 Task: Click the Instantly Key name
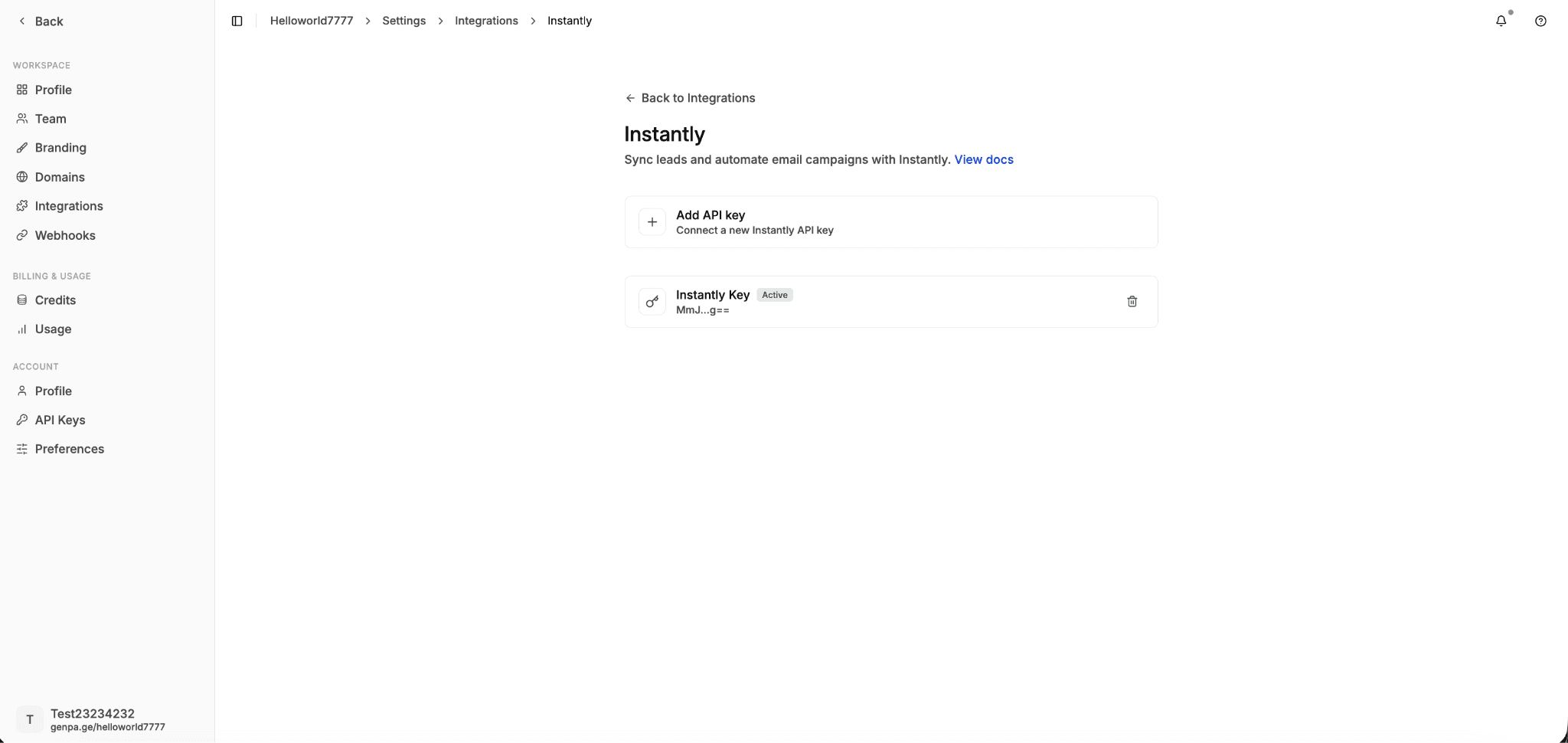tap(713, 295)
